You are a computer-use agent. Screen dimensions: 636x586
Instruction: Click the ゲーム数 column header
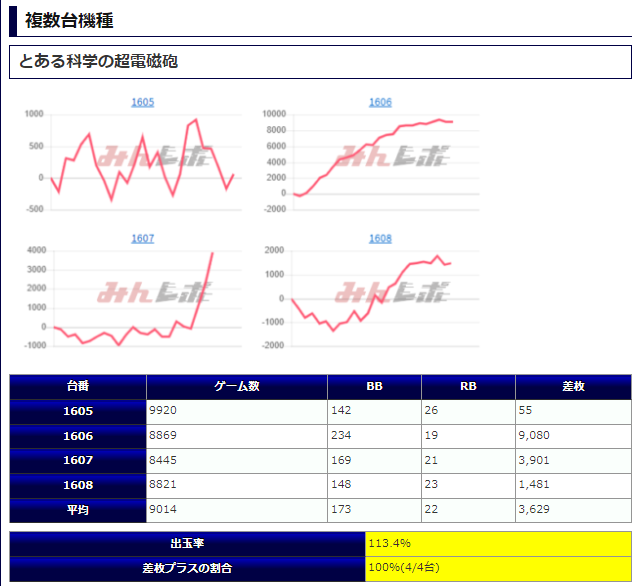click(237, 387)
